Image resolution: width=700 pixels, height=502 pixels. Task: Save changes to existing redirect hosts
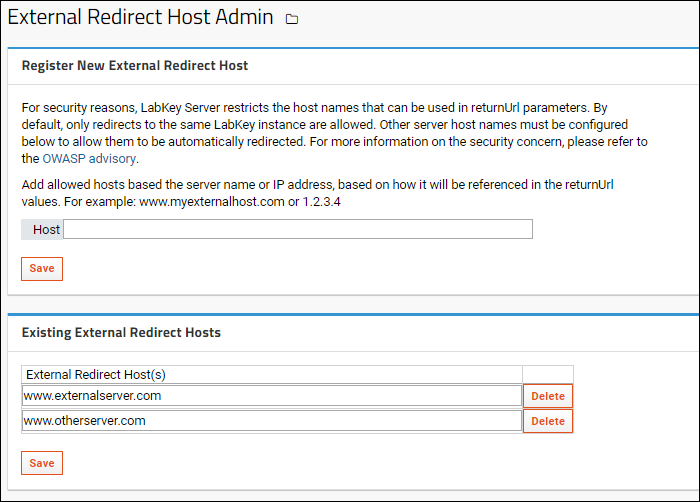(x=42, y=463)
